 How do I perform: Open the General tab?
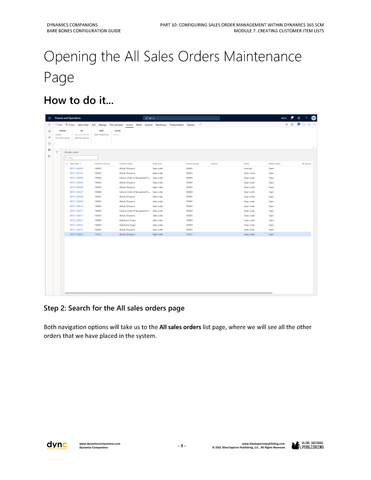(149, 125)
